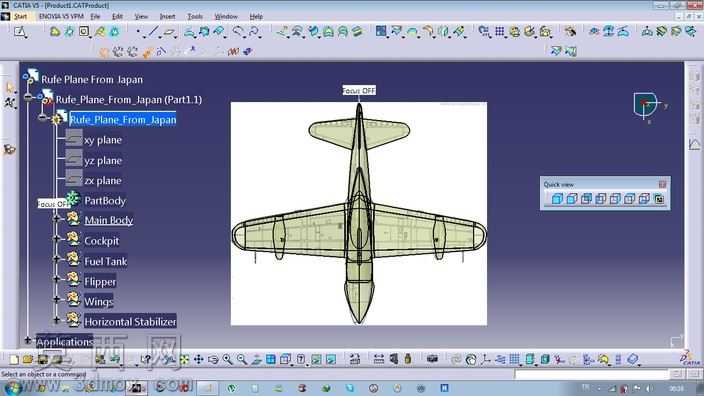Click the clock in the system tray

677,388
